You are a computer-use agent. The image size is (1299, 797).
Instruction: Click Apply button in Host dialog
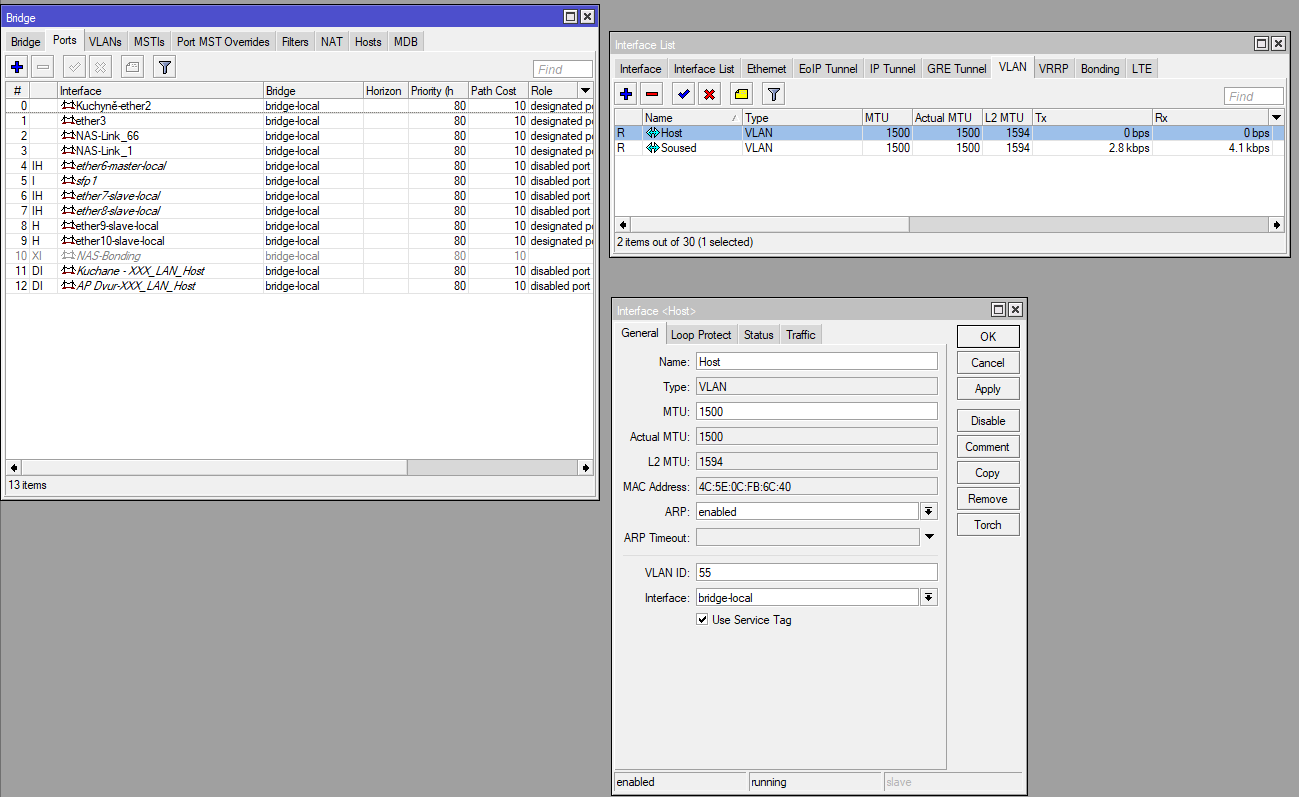988,389
